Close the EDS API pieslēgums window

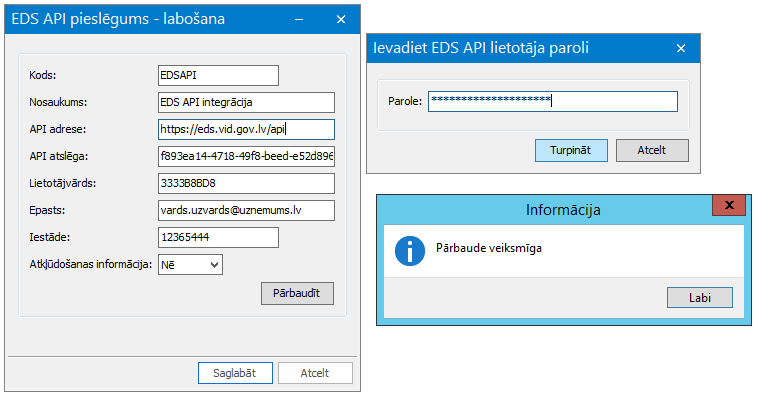(341, 20)
